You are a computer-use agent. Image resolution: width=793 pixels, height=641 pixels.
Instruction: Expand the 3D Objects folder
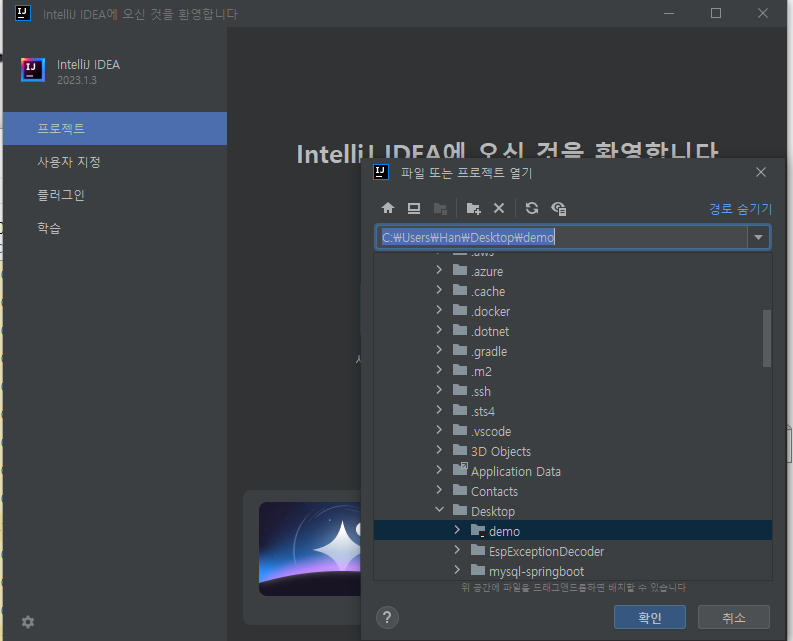click(439, 450)
